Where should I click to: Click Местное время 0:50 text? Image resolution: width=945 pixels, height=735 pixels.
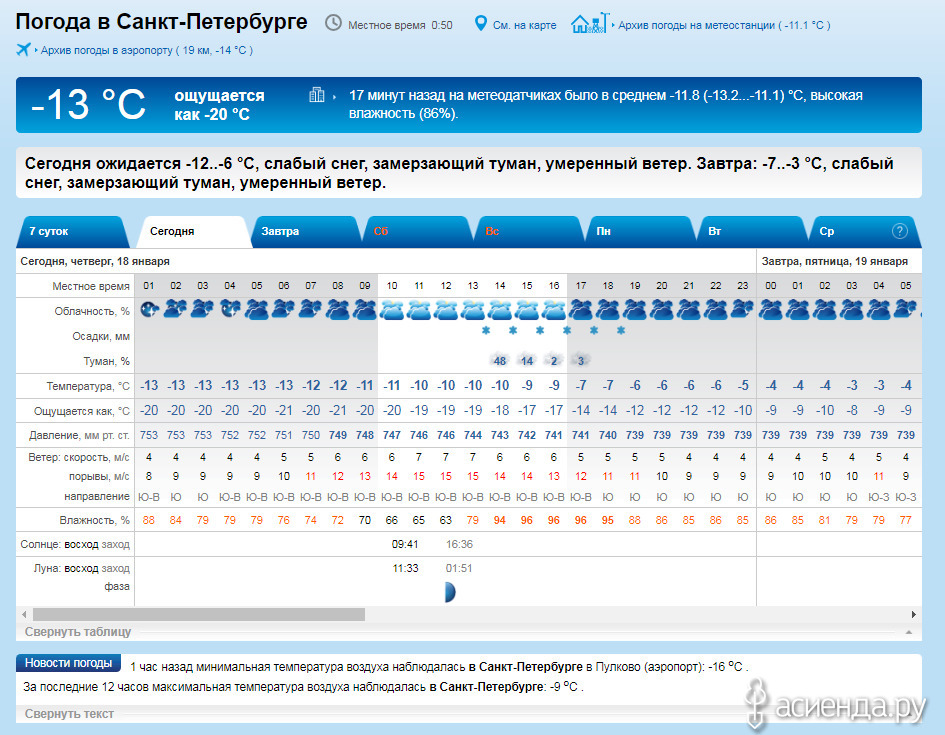click(x=400, y=25)
